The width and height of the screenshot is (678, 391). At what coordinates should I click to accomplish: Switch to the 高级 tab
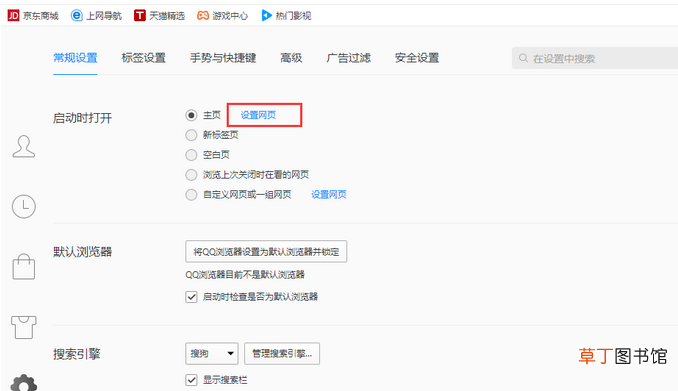(291, 58)
